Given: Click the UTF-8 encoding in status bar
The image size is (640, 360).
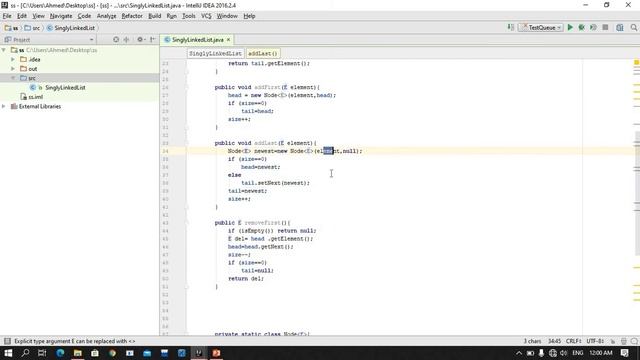Looking at the screenshot, I should pyautogui.click(x=595, y=341).
